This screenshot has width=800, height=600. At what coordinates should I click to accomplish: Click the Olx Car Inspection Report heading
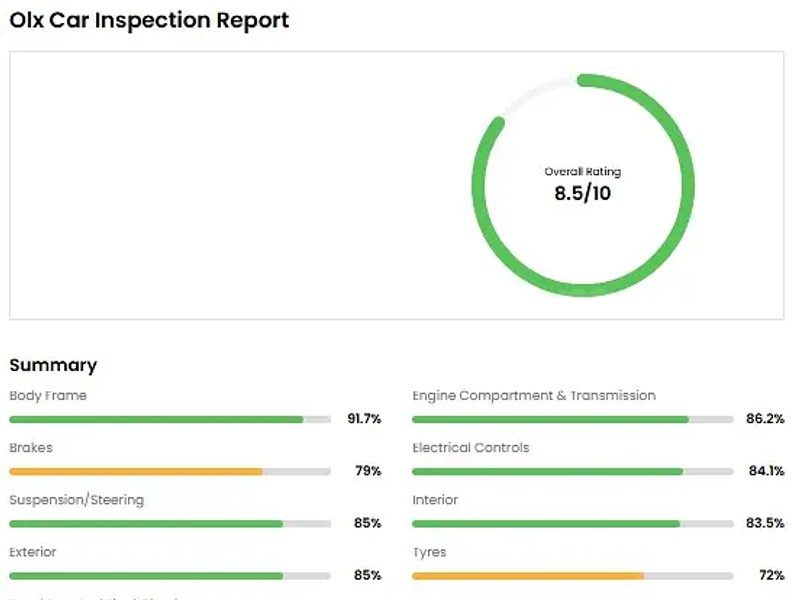point(149,20)
